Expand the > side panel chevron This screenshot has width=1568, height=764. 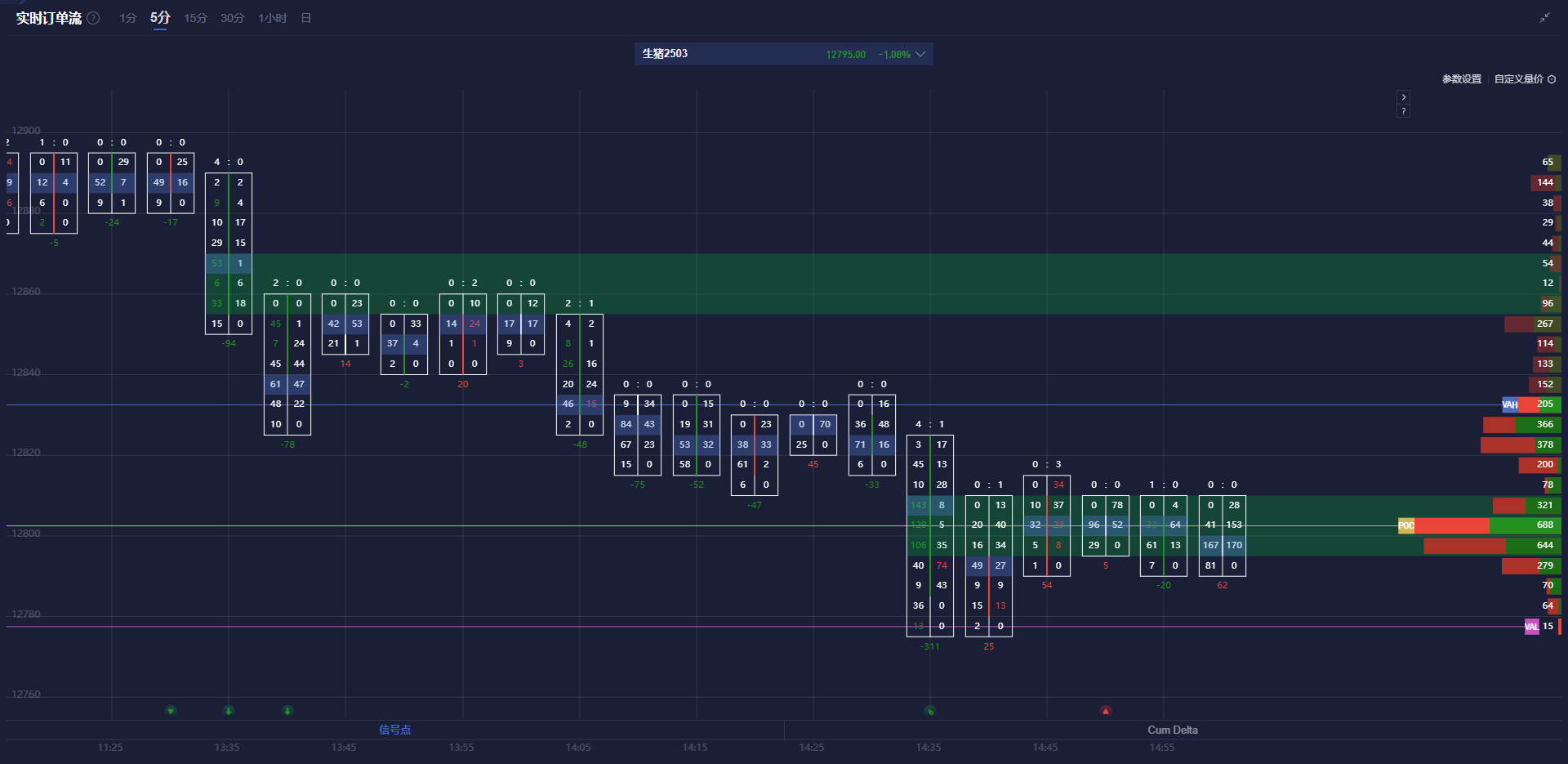[1404, 96]
